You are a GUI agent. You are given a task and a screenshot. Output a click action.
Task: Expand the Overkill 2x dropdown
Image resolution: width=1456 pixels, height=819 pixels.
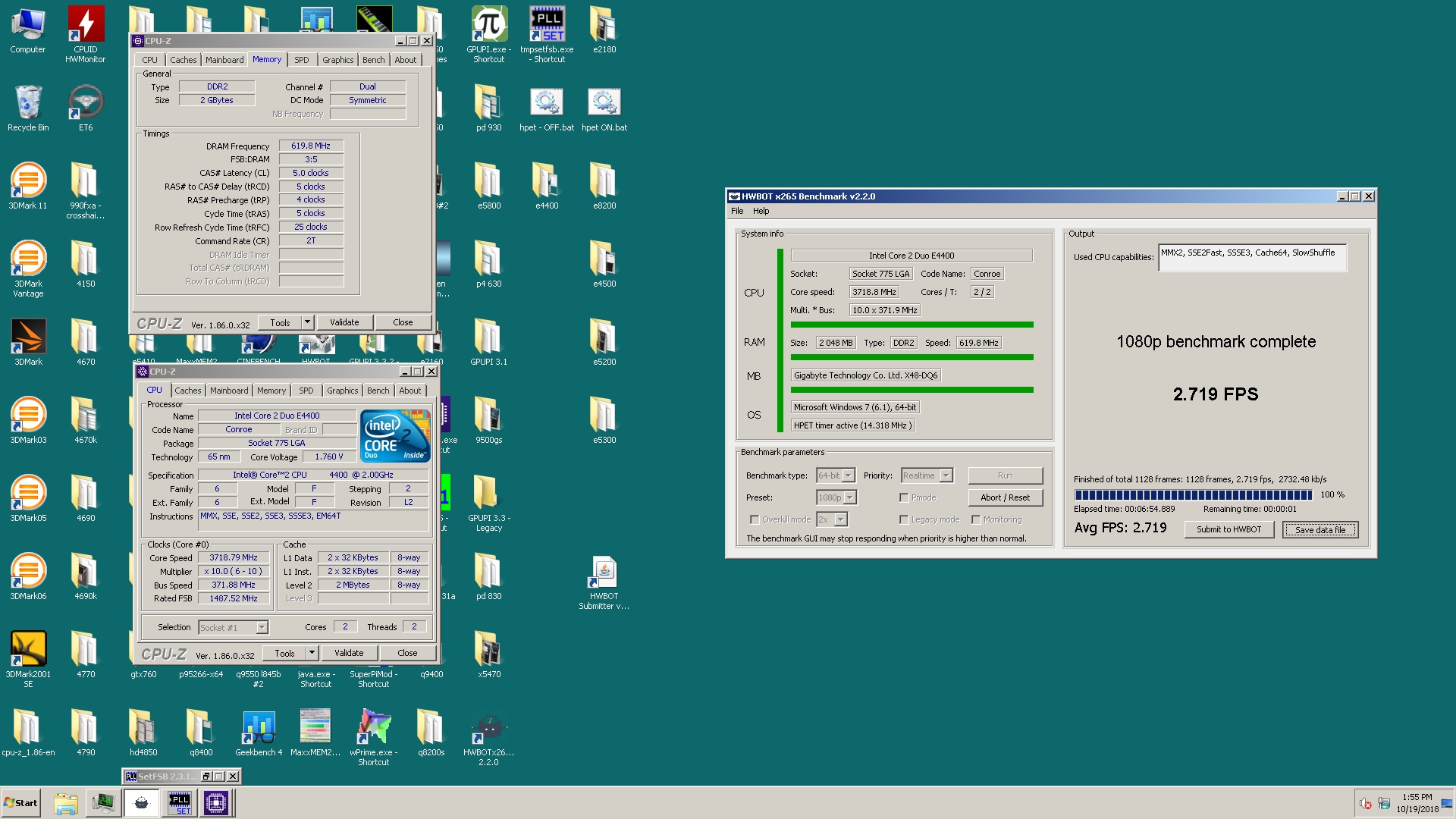[x=840, y=519]
